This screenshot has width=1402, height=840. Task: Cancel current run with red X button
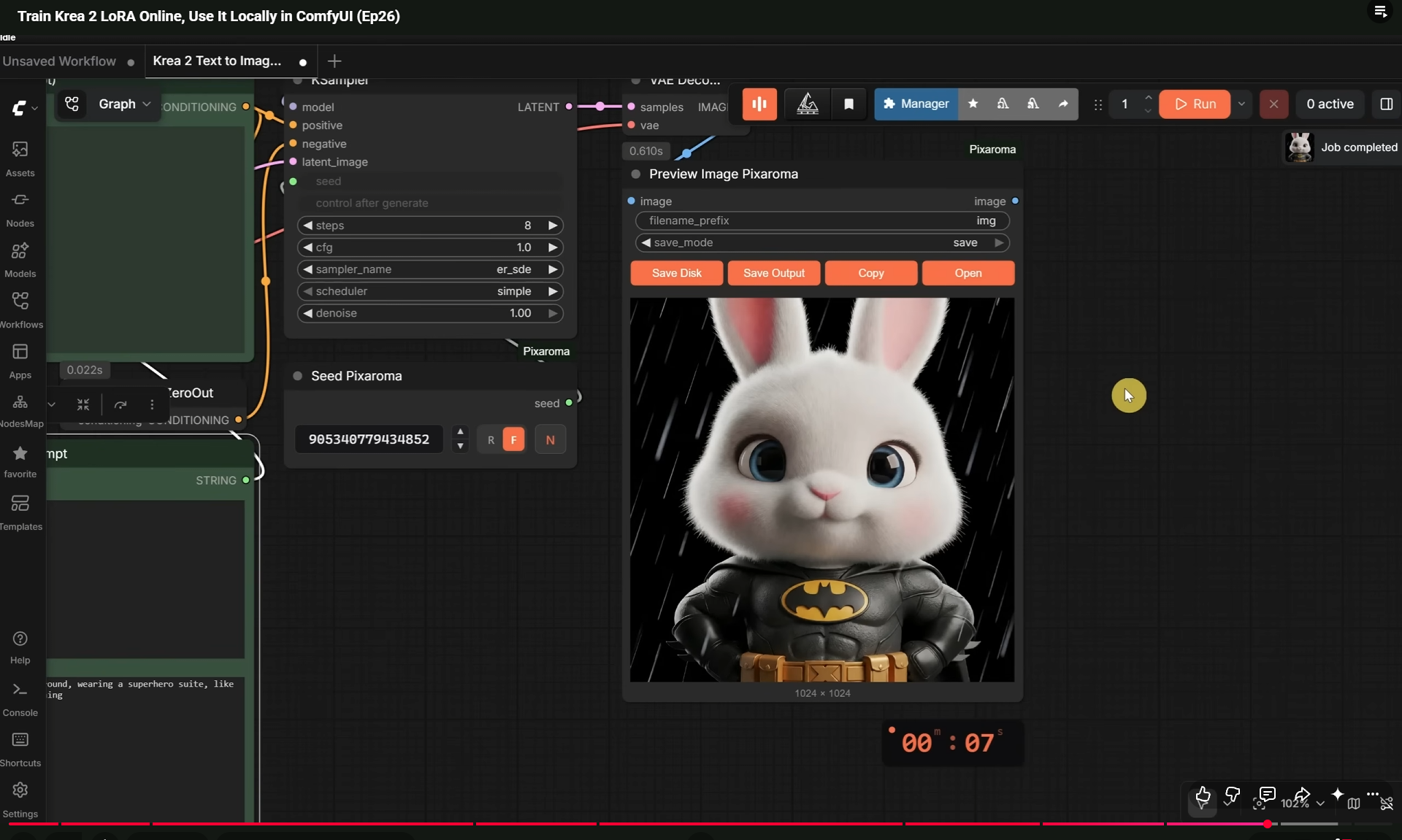coord(1273,104)
